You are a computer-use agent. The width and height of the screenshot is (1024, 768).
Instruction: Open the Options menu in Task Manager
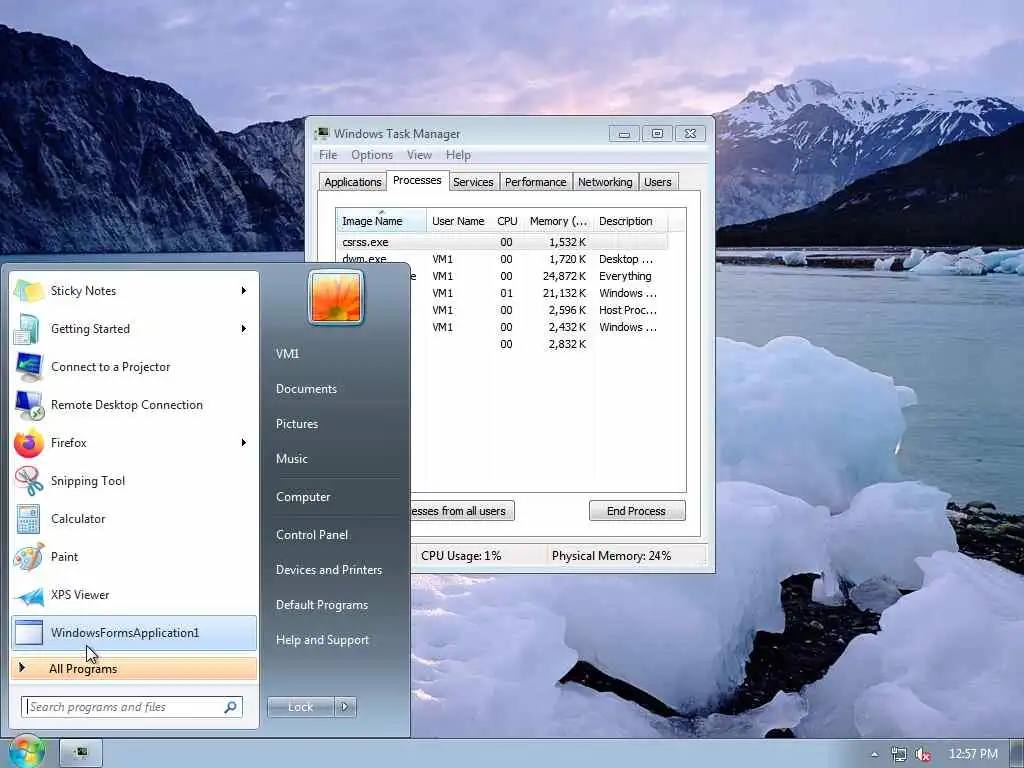[372, 155]
